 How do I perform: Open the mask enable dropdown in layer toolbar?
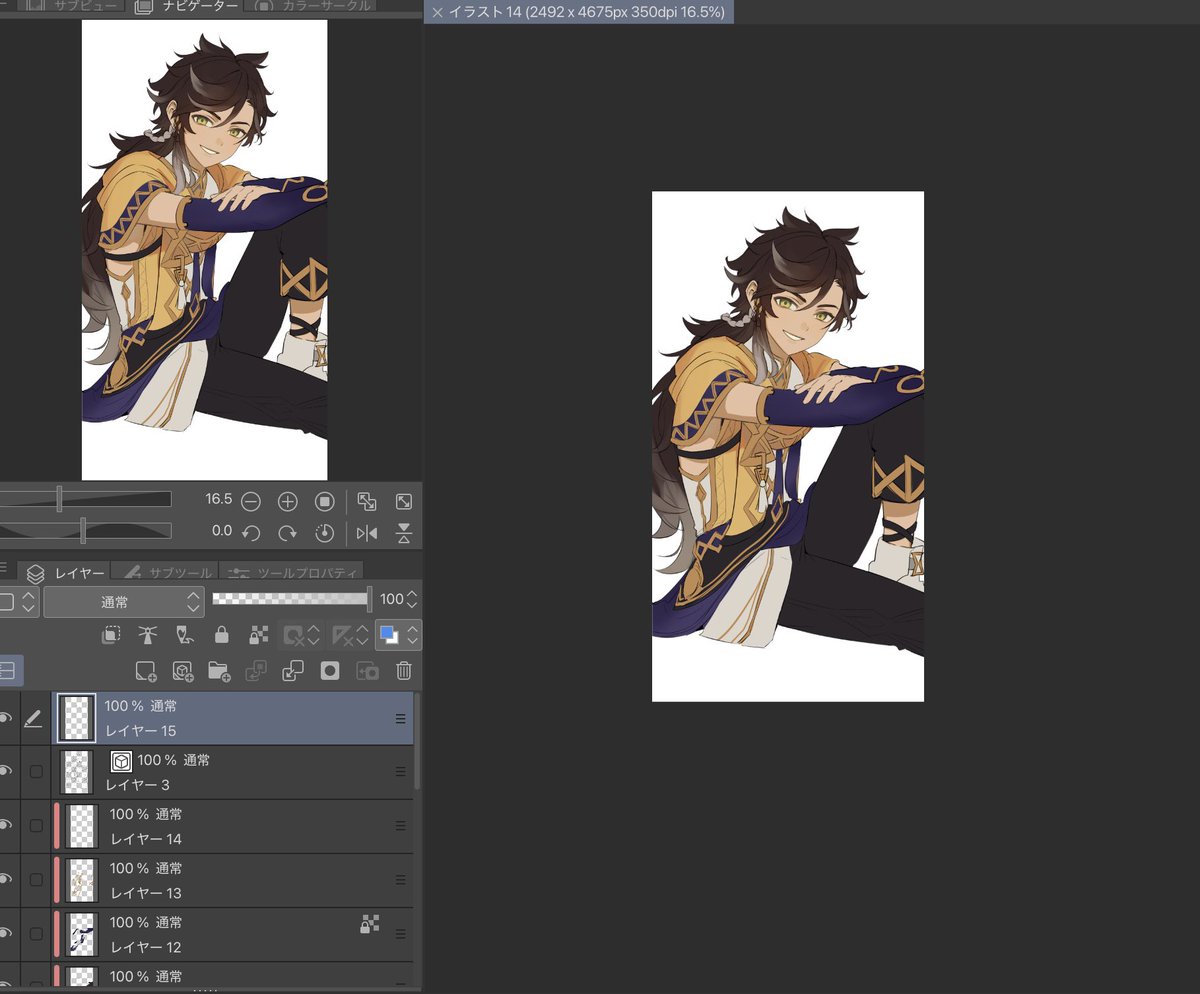300,635
